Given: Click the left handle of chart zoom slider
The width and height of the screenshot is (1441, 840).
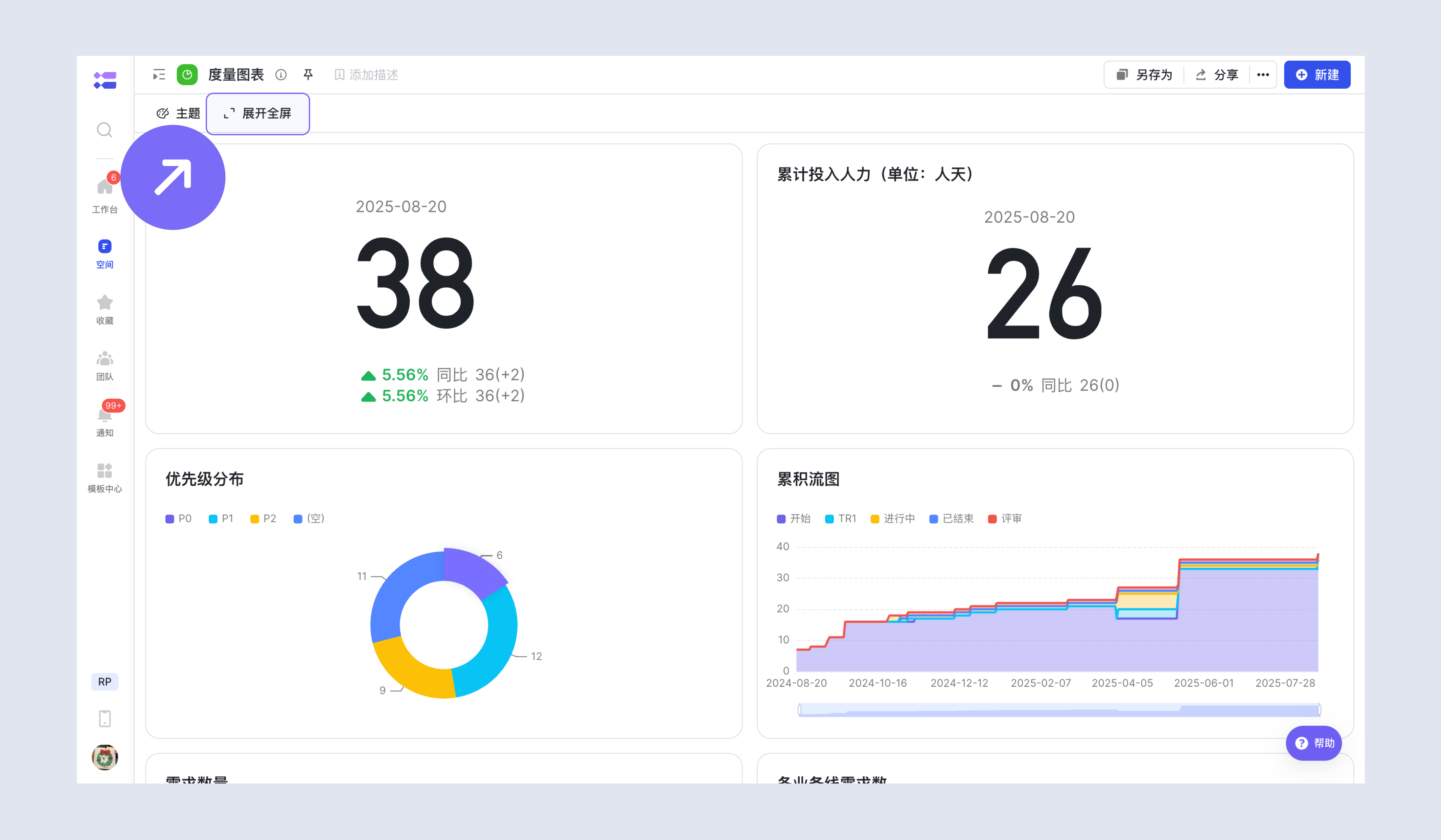Looking at the screenshot, I should click(799, 710).
